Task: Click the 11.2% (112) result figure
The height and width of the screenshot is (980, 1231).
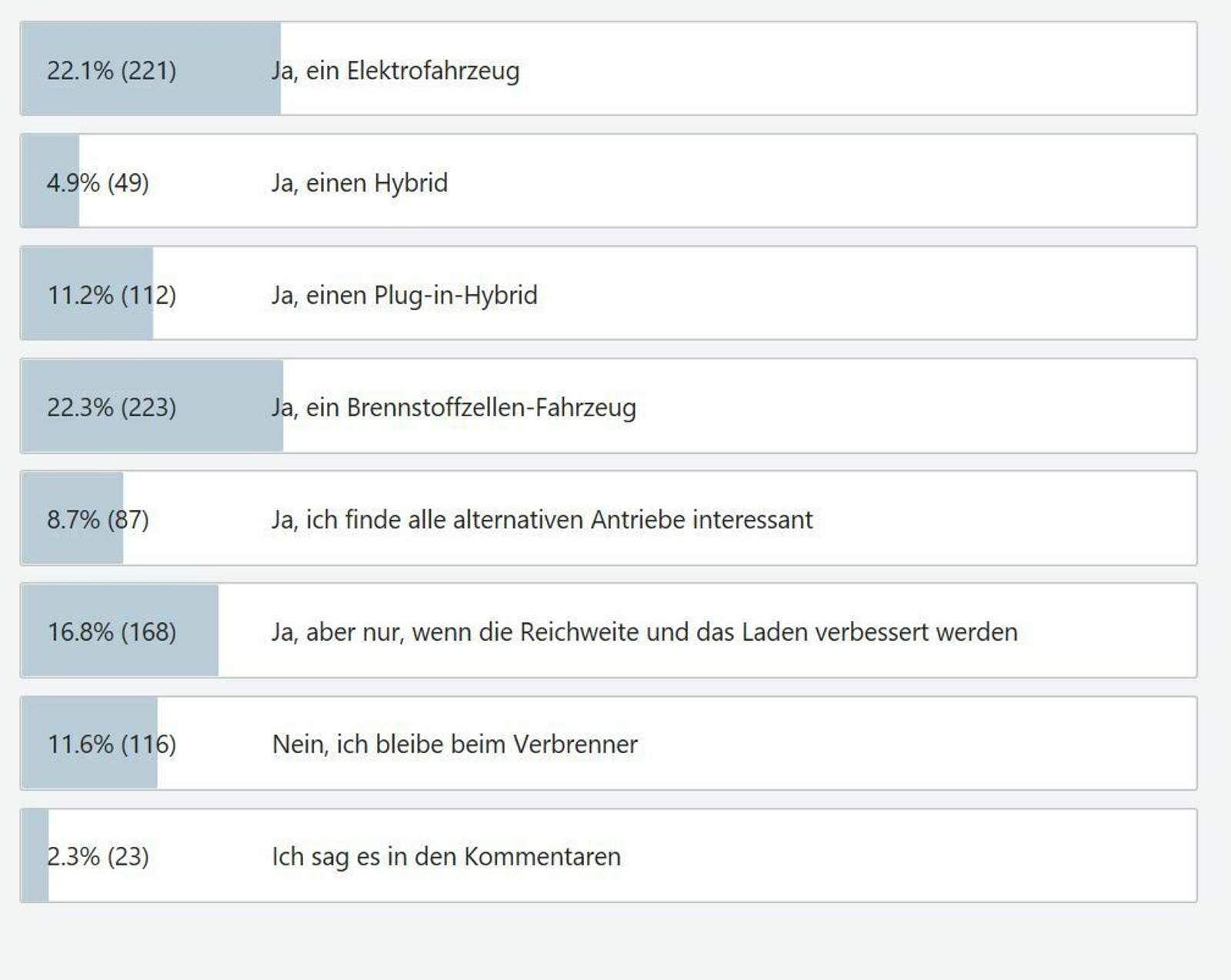Action: coord(112,295)
